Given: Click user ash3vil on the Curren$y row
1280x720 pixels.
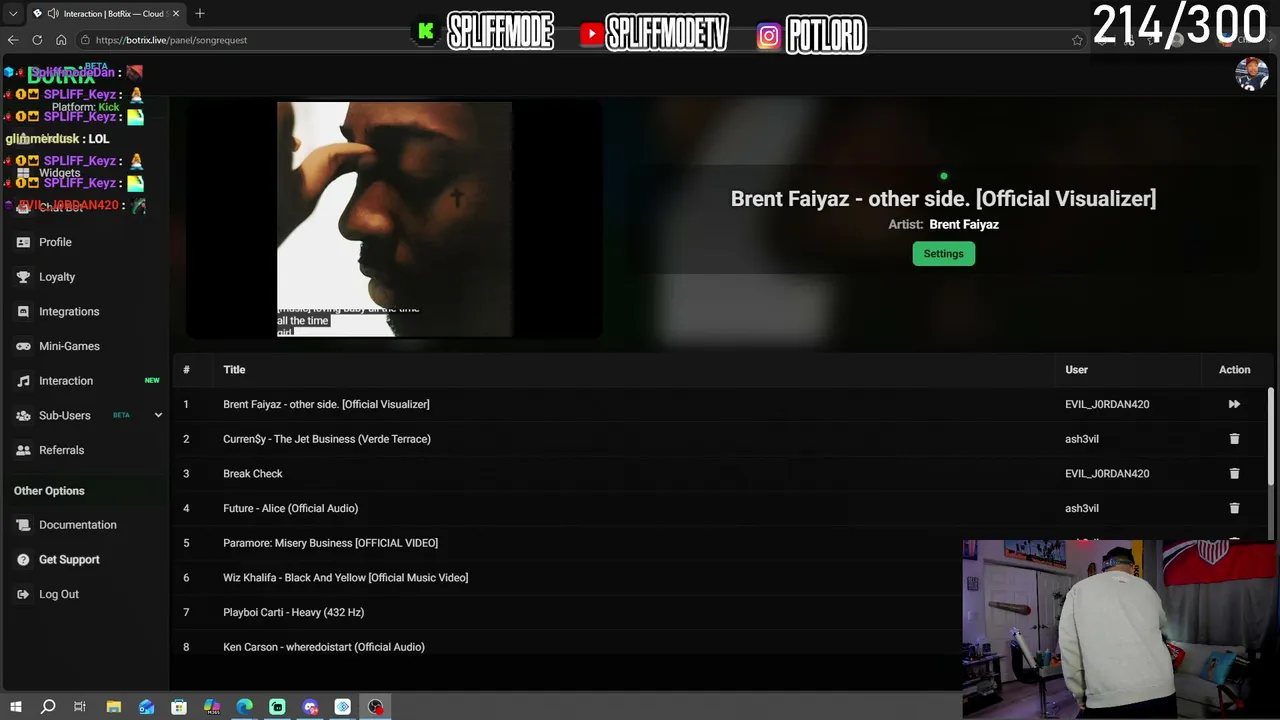Looking at the screenshot, I should pyautogui.click(x=1082, y=439).
